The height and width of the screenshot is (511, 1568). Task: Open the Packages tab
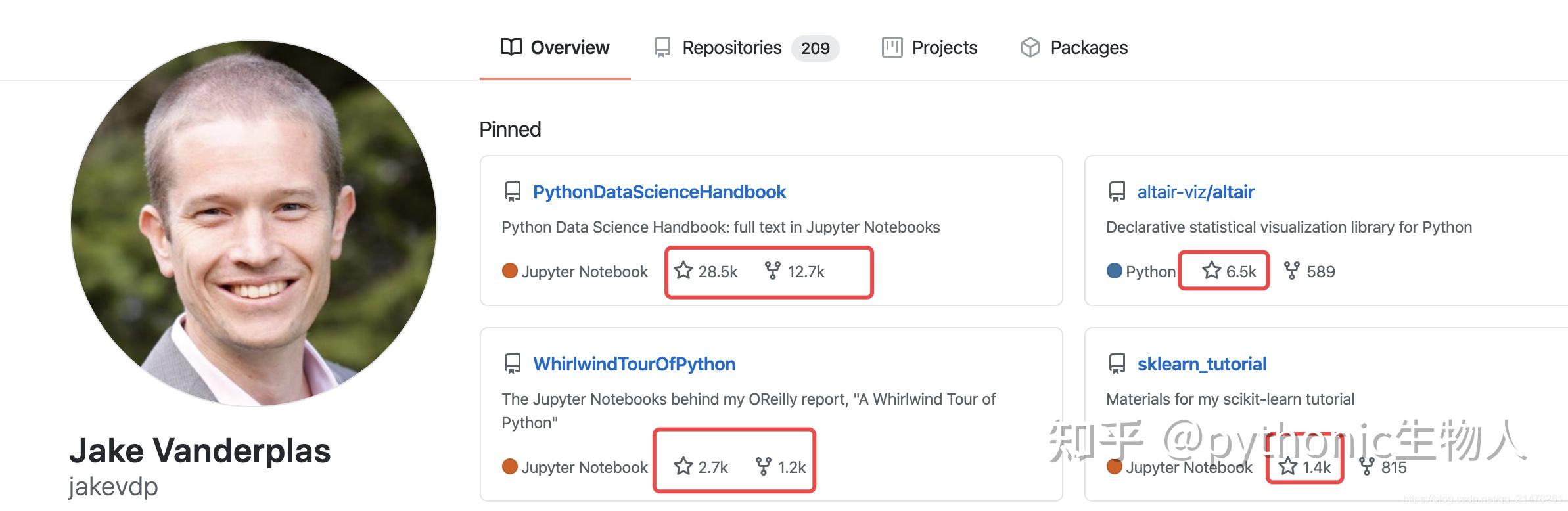click(x=1074, y=47)
